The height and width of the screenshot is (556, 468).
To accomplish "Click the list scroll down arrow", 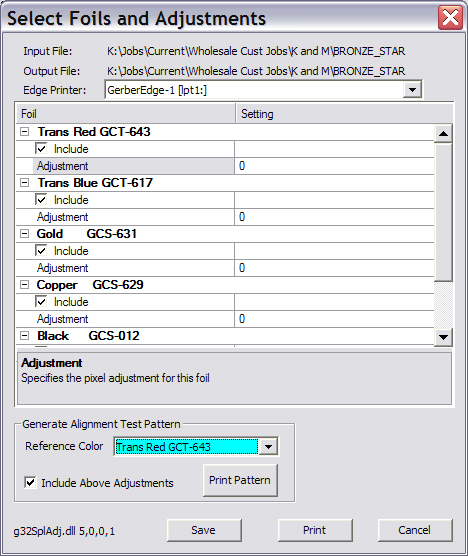I will pyautogui.click(x=443, y=337).
